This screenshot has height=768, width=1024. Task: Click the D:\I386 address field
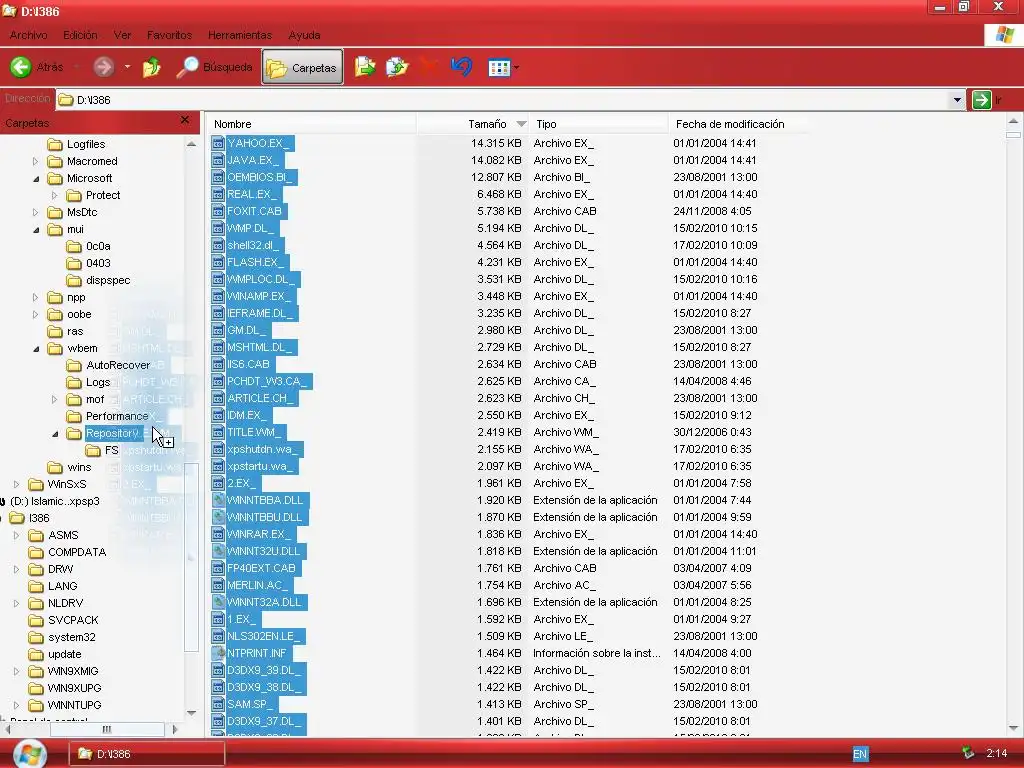point(503,100)
